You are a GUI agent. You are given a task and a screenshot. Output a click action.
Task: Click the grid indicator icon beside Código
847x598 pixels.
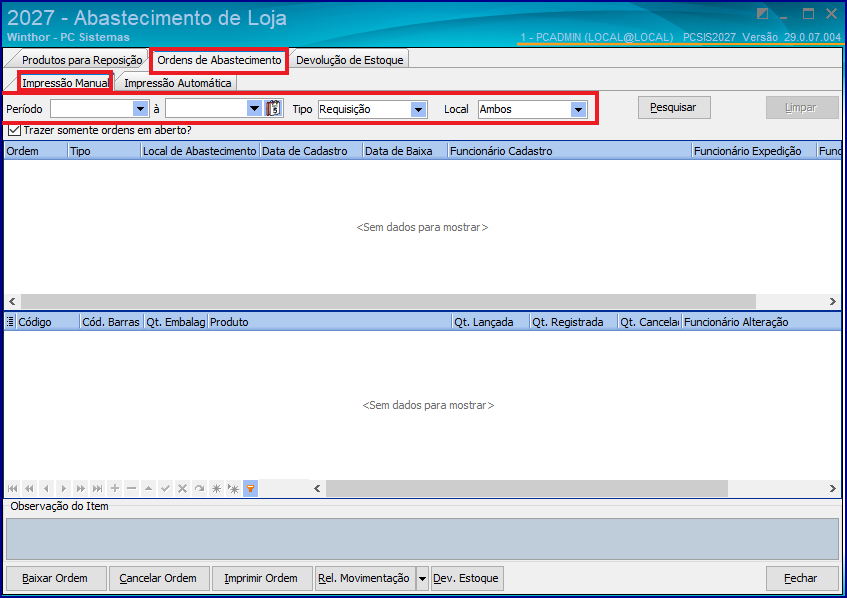coord(10,322)
